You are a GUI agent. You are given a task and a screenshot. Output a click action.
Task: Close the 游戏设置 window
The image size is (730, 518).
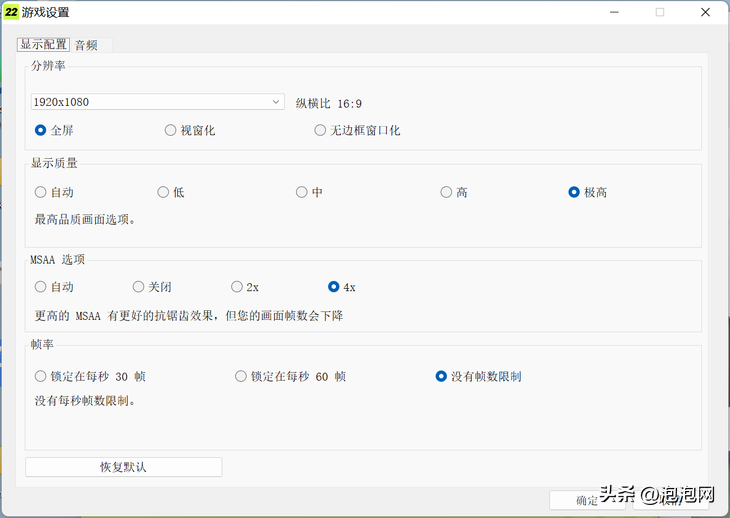(x=705, y=12)
